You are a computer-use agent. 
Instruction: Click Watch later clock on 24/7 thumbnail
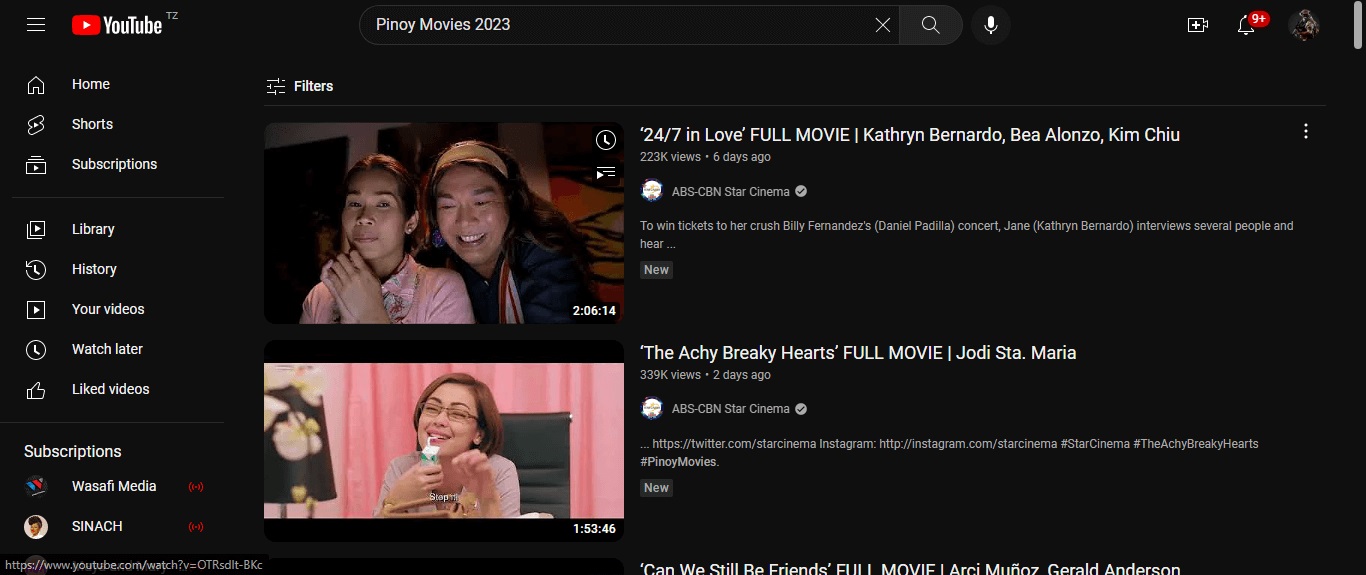605,140
